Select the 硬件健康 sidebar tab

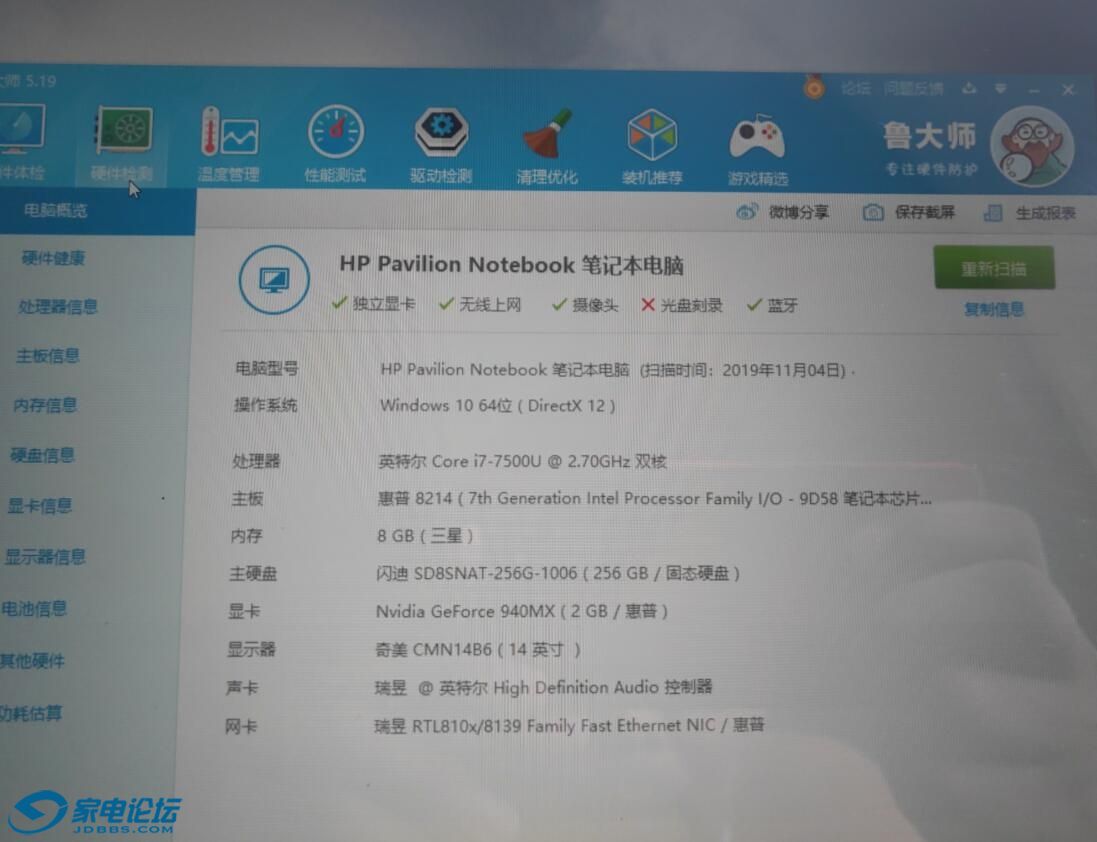click(x=53, y=258)
